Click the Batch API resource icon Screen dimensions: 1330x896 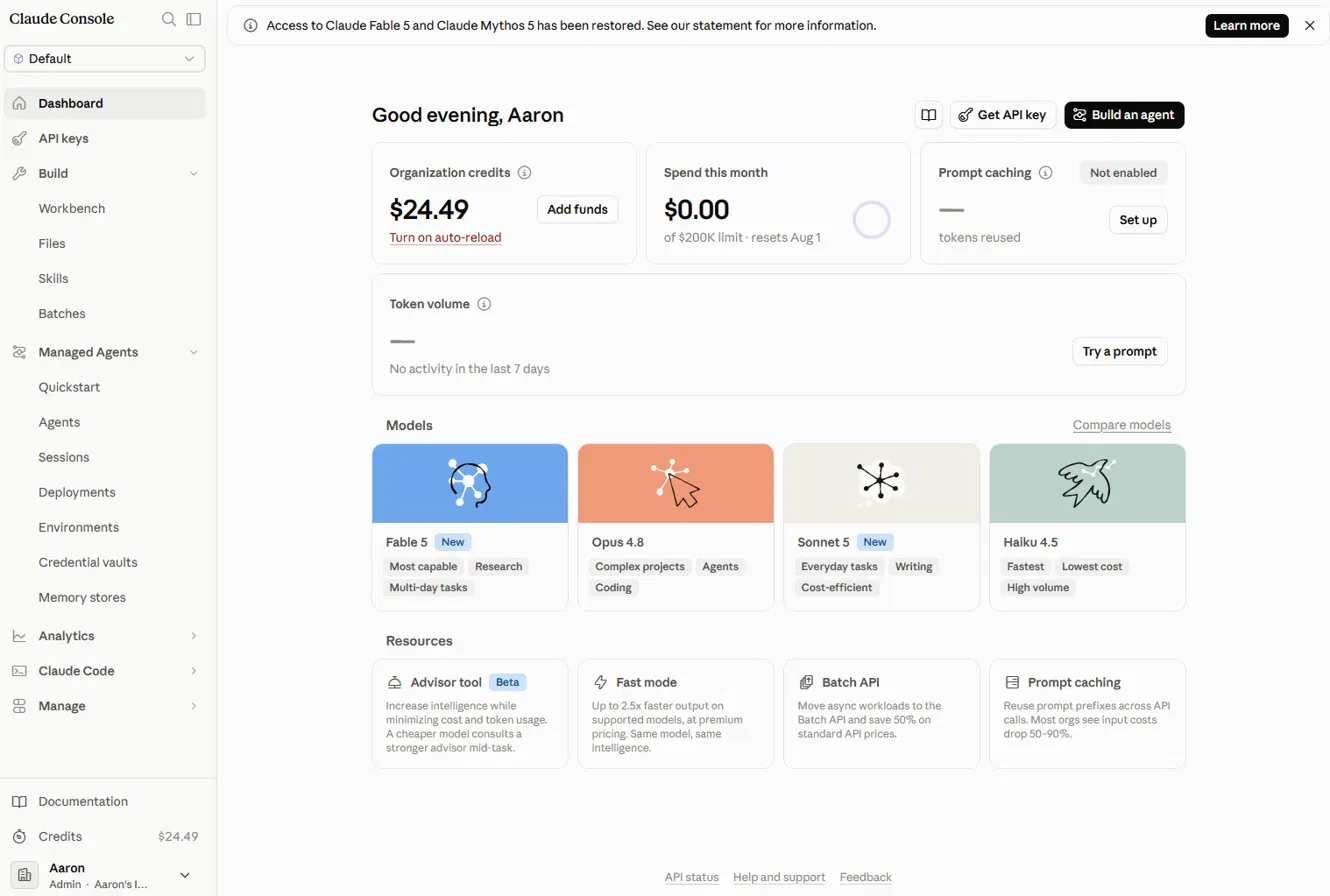click(807, 682)
